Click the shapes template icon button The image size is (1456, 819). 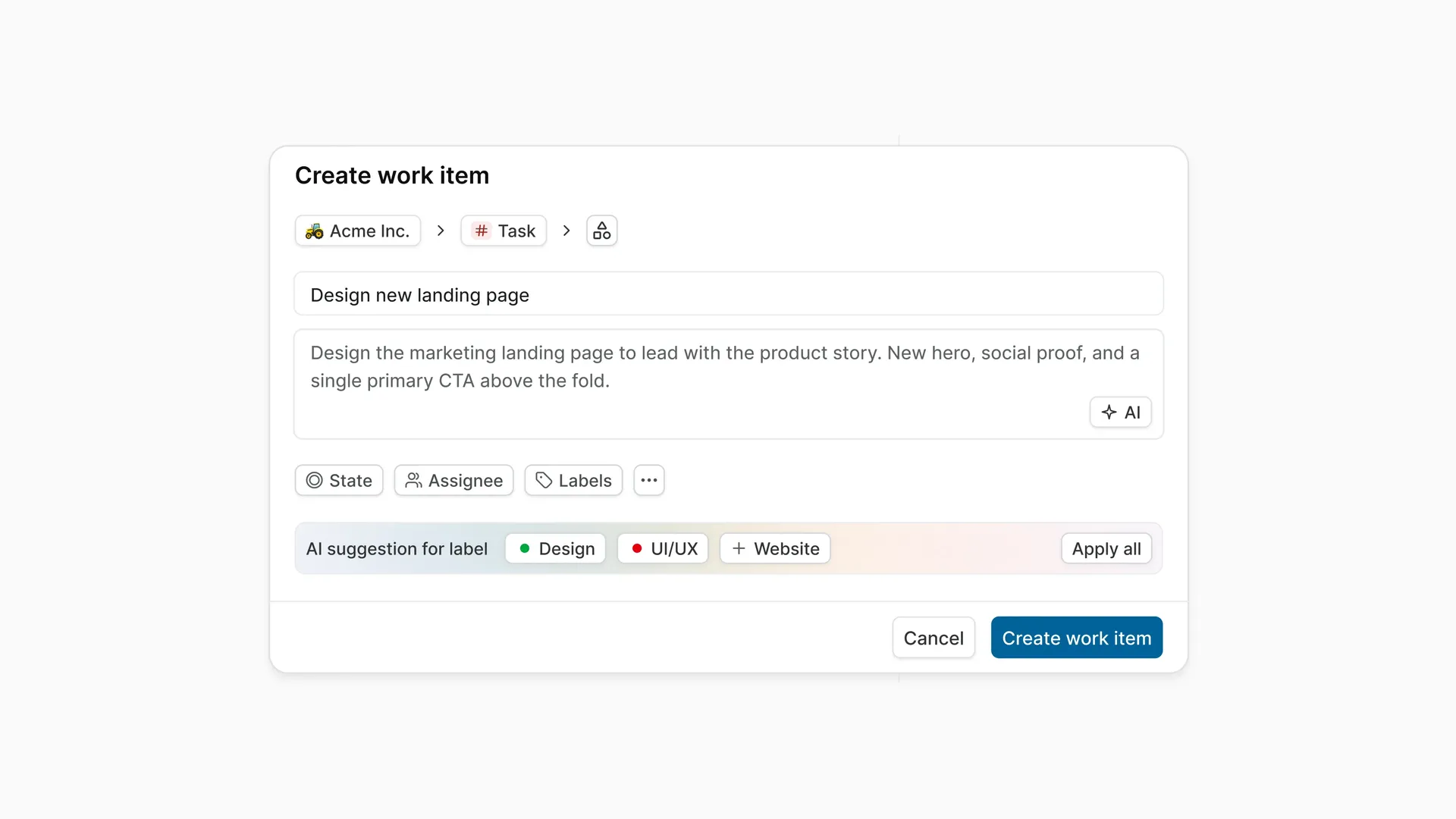point(602,231)
